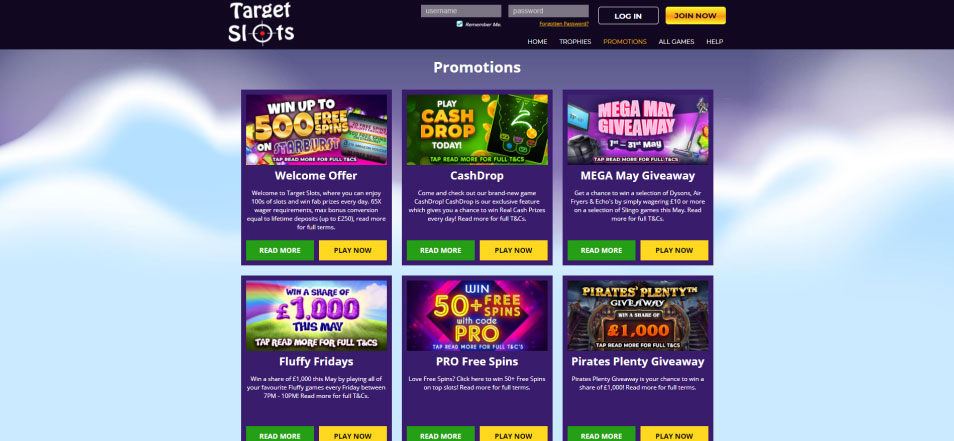
Task: Click READ MORE under Welcome Offer
Action: 280,250
